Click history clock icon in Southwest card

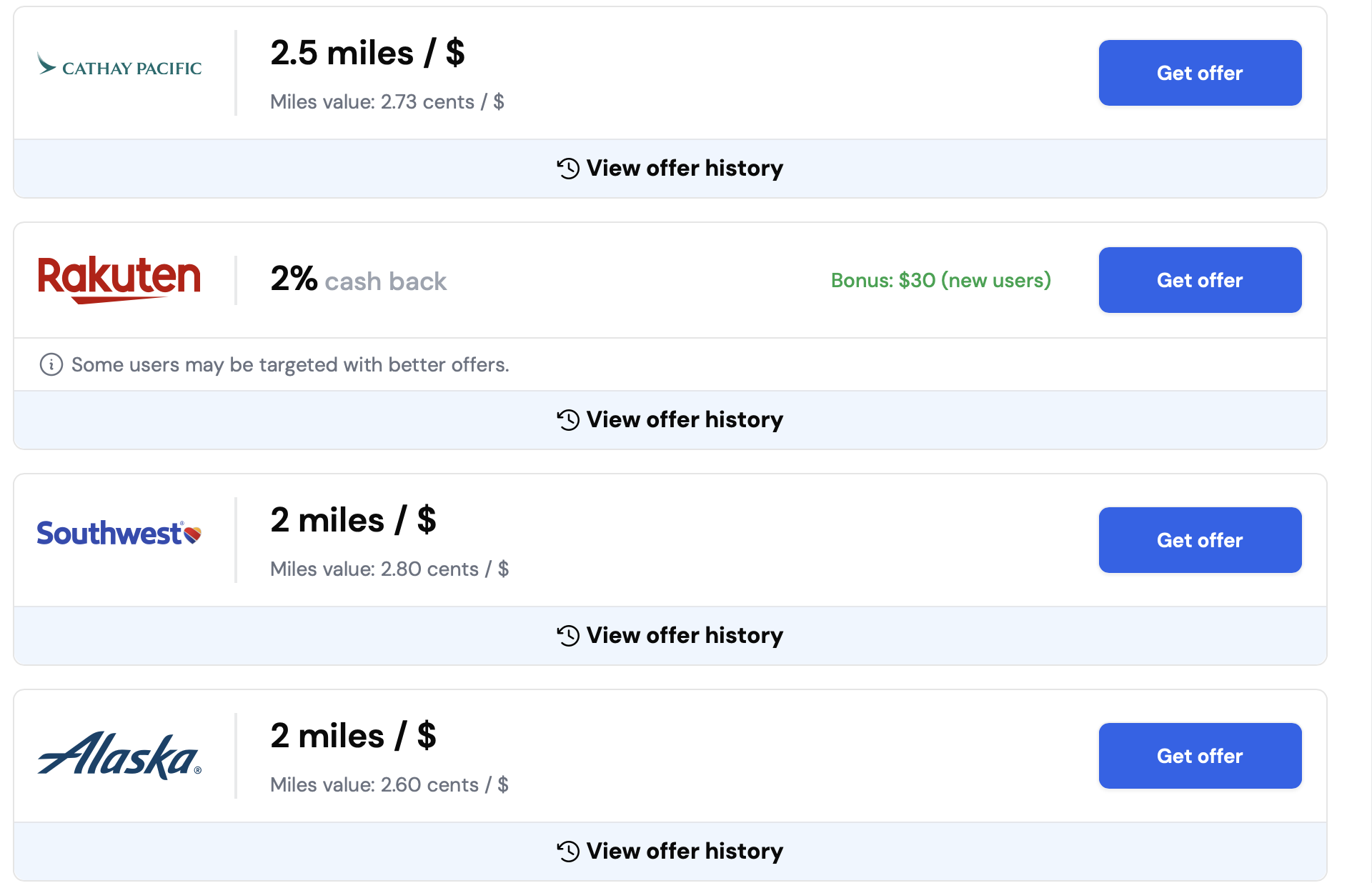(x=568, y=636)
